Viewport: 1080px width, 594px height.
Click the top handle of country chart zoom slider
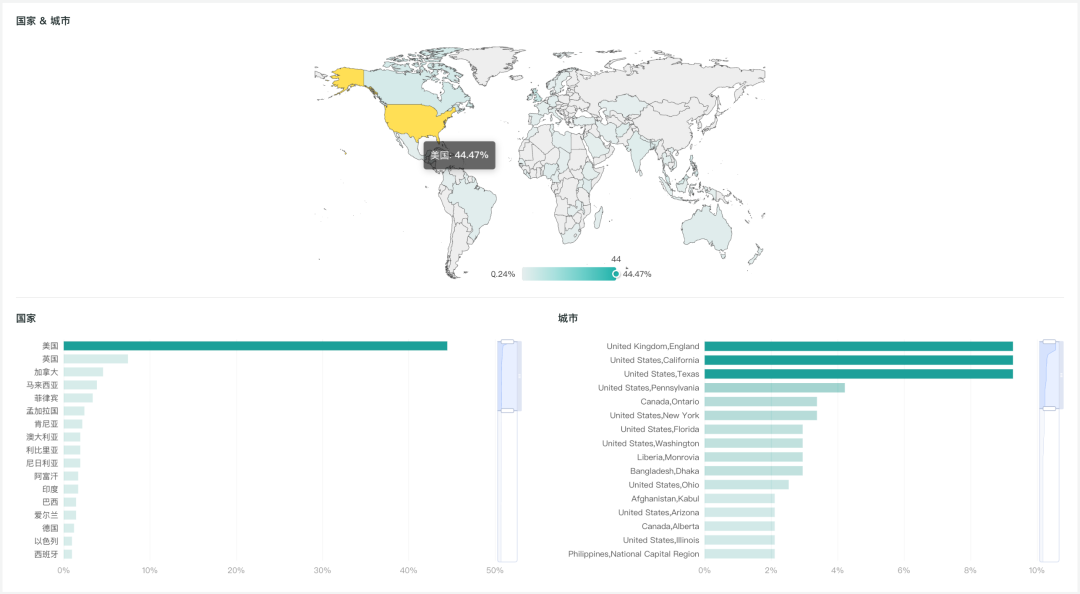pyautogui.click(x=507, y=343)
